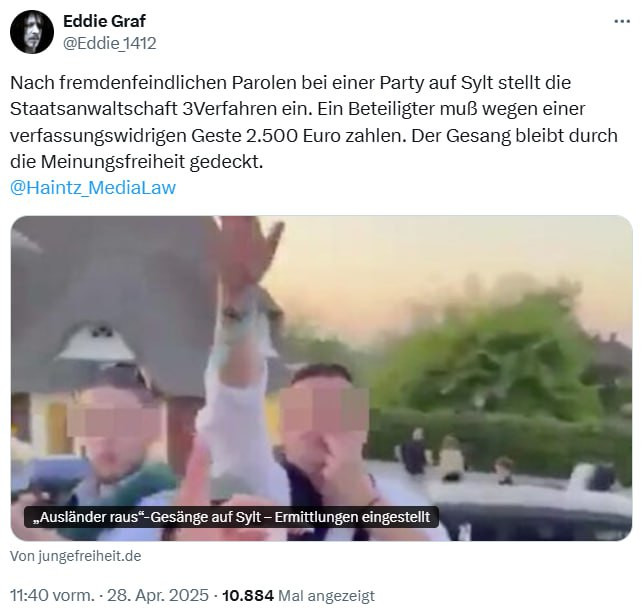Image resolution: width=642 pixels, height=610 pixels.
Task: Open the @Eddie_1412 handle
Action: 109,43
